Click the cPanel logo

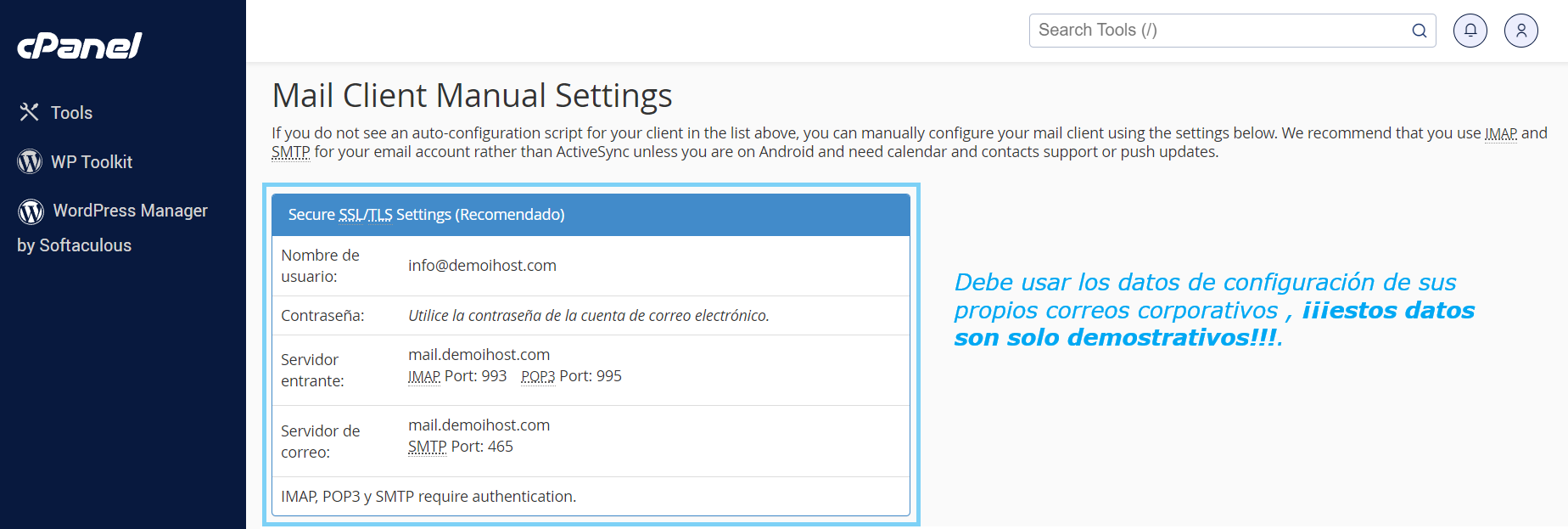[x=80, y=46]
